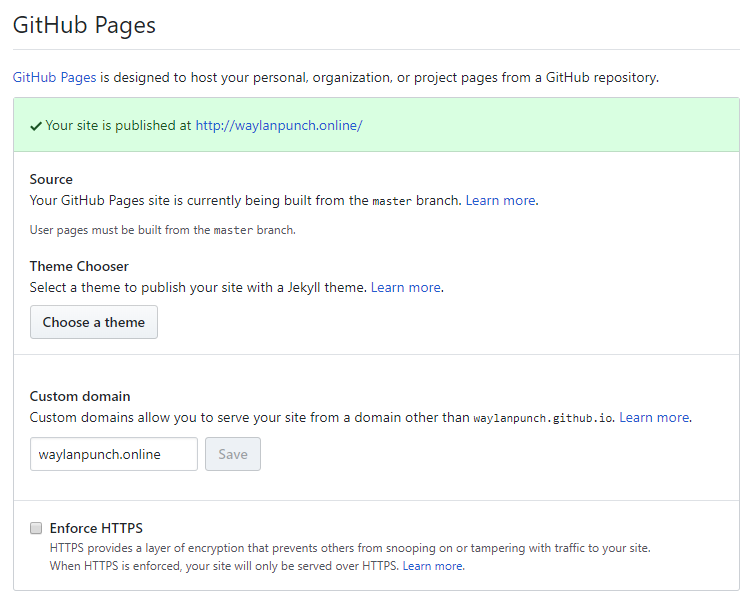The width and height of the screenshot is (753, 604).
Task: Click the waylanpunch.github.io domain text
Action: click(x=543, y=418)
